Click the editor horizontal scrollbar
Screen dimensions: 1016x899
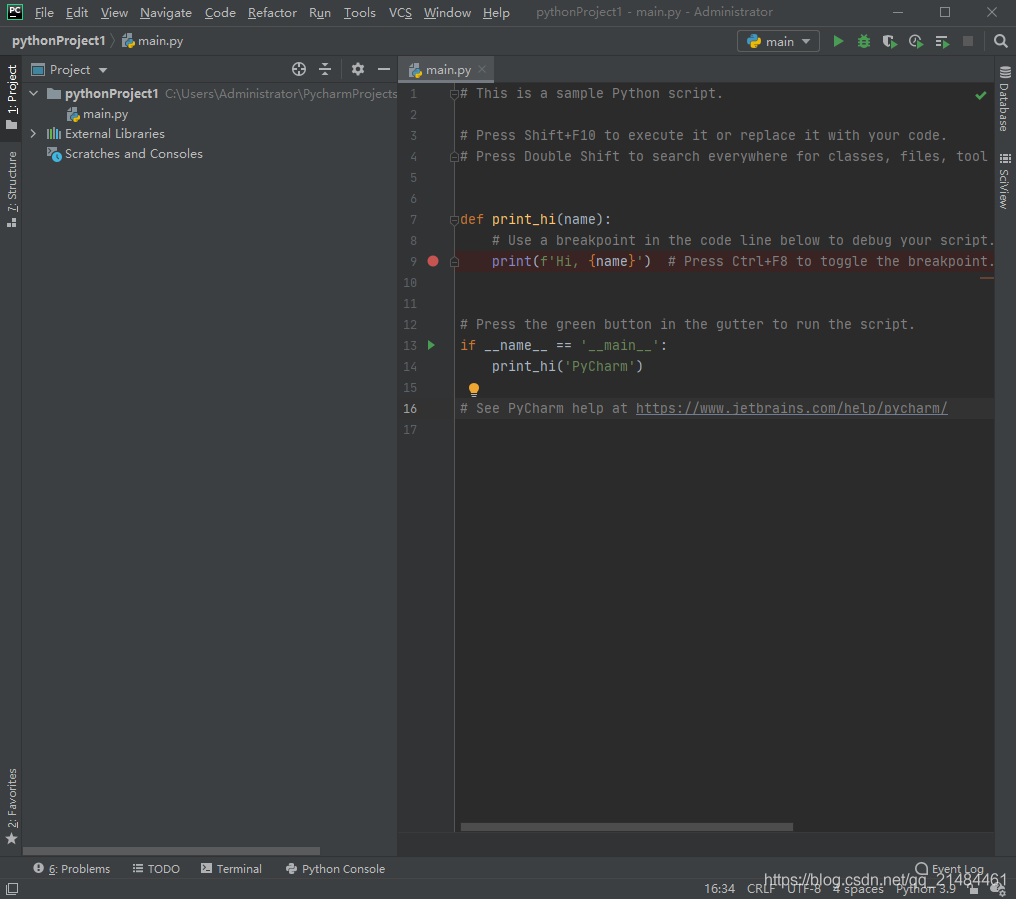tap(627, 827)
